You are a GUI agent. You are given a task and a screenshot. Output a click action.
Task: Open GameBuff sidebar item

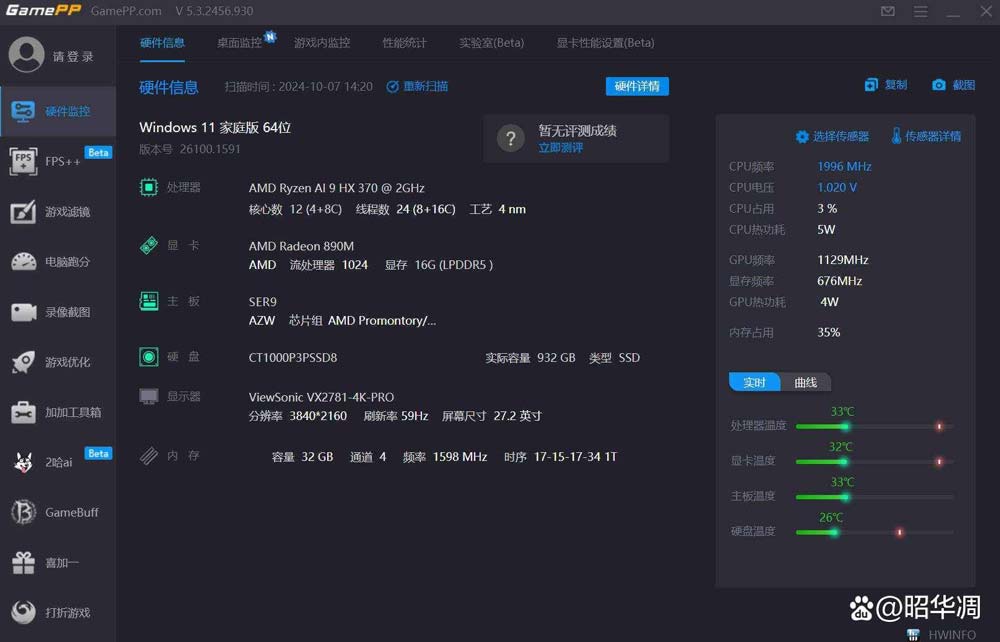[58, 513]
